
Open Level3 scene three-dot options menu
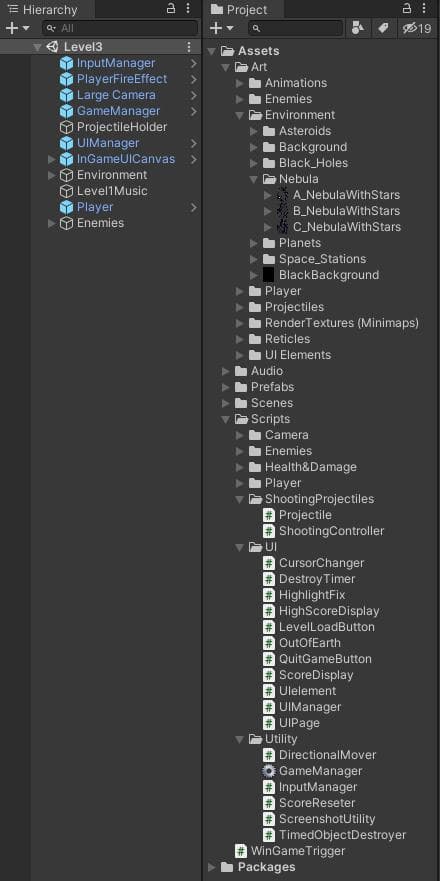click(189, 47)
